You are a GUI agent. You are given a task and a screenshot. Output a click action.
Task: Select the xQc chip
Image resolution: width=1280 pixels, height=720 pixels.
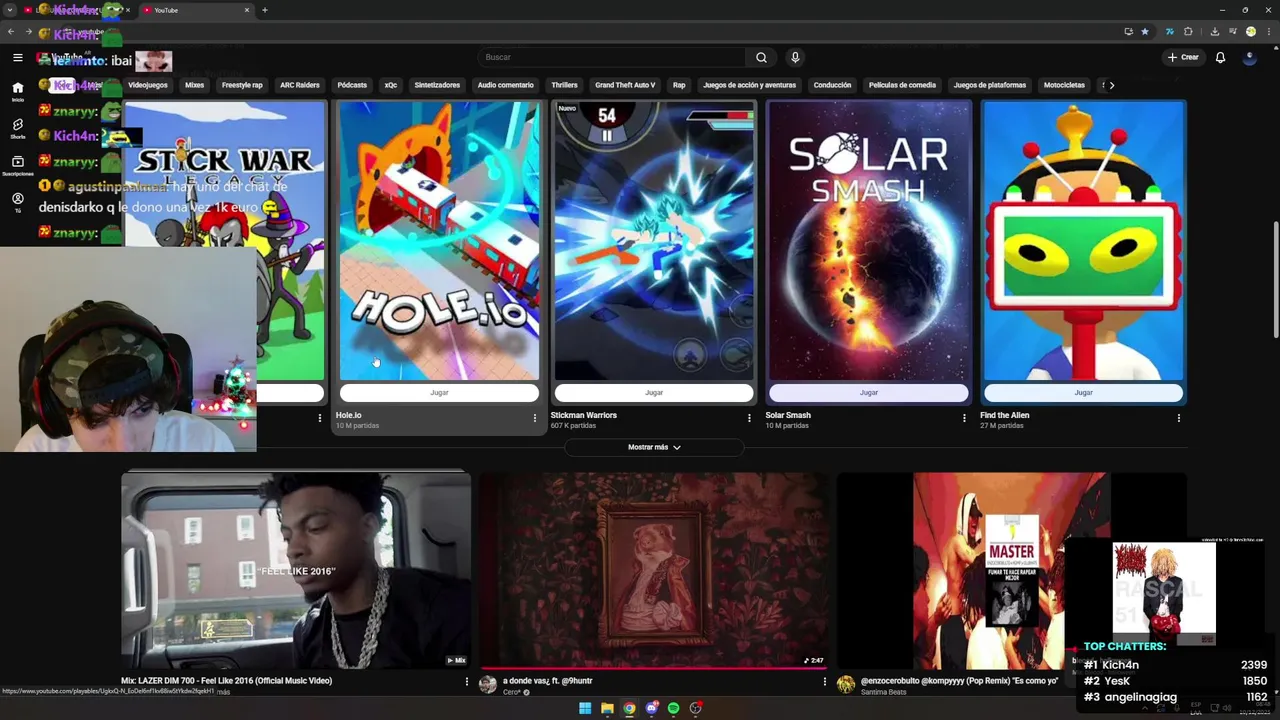[x=391, y=85]
